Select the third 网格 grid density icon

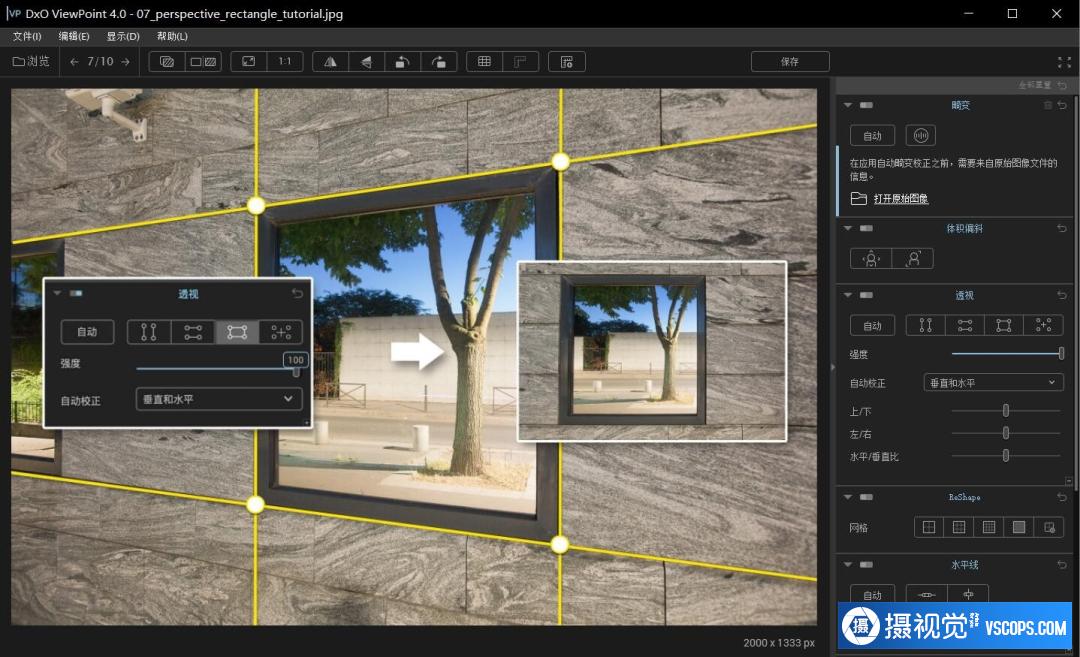(x=989, y=527)
